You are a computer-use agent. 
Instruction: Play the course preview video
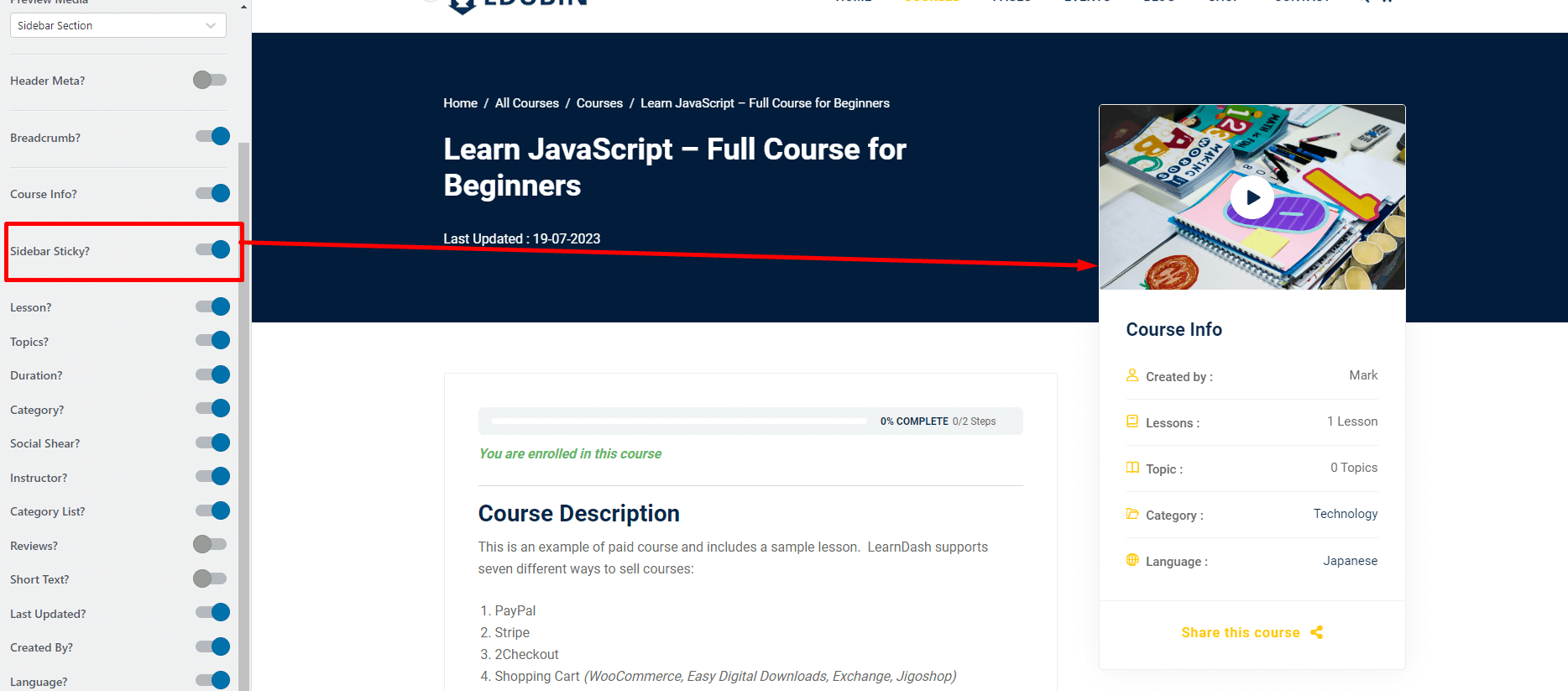(1252, 198)
